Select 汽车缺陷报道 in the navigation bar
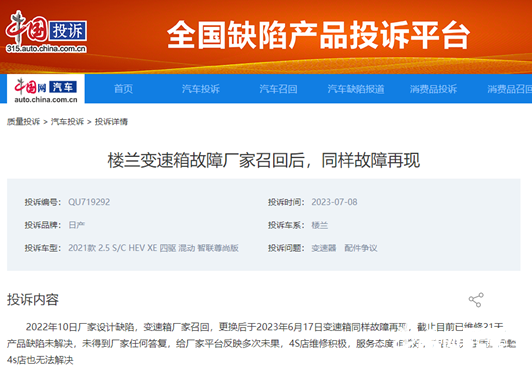532x369 pixels. [x=356, y=89]
